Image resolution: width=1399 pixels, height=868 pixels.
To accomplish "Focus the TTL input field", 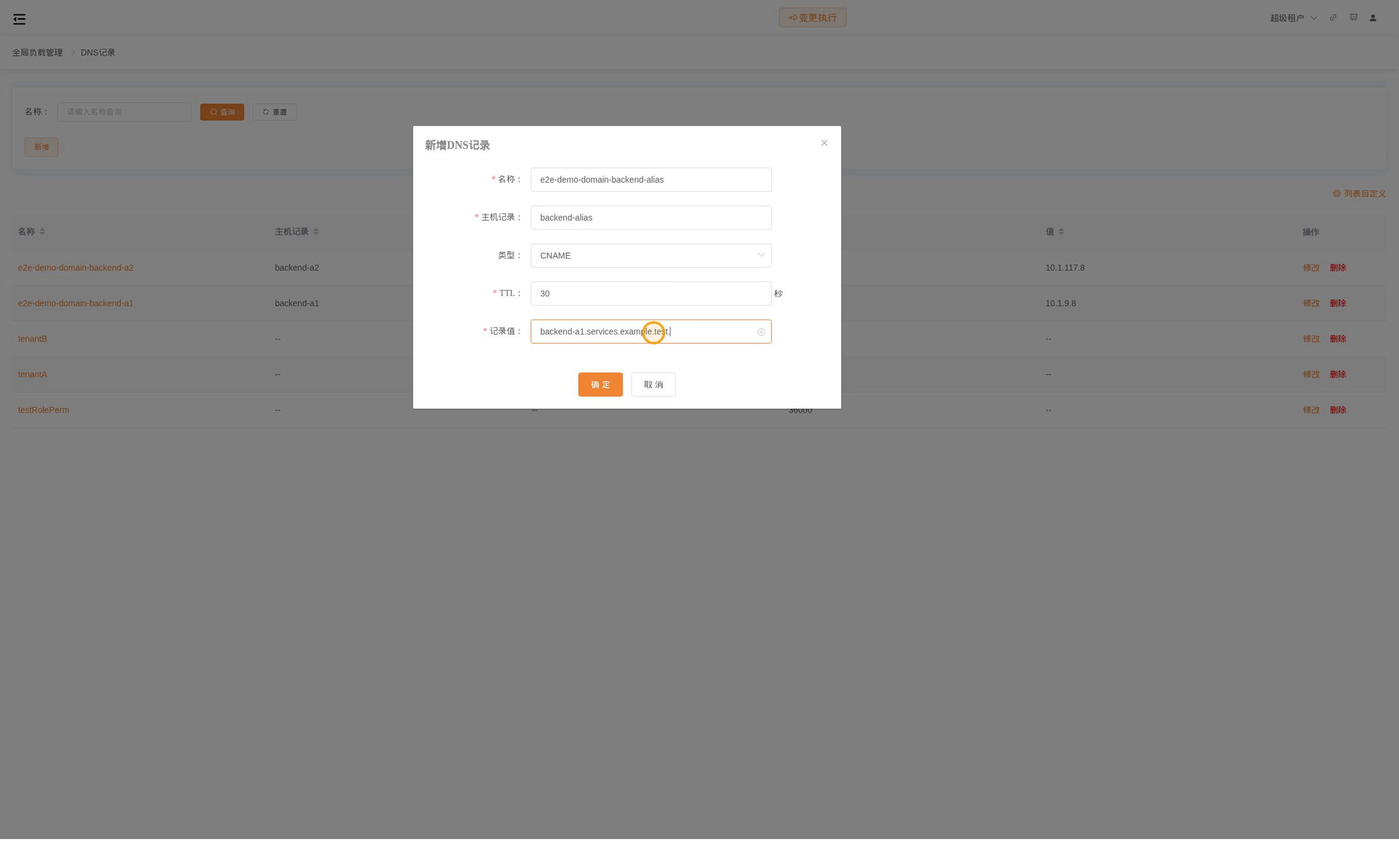I will [x=651, y=293].
